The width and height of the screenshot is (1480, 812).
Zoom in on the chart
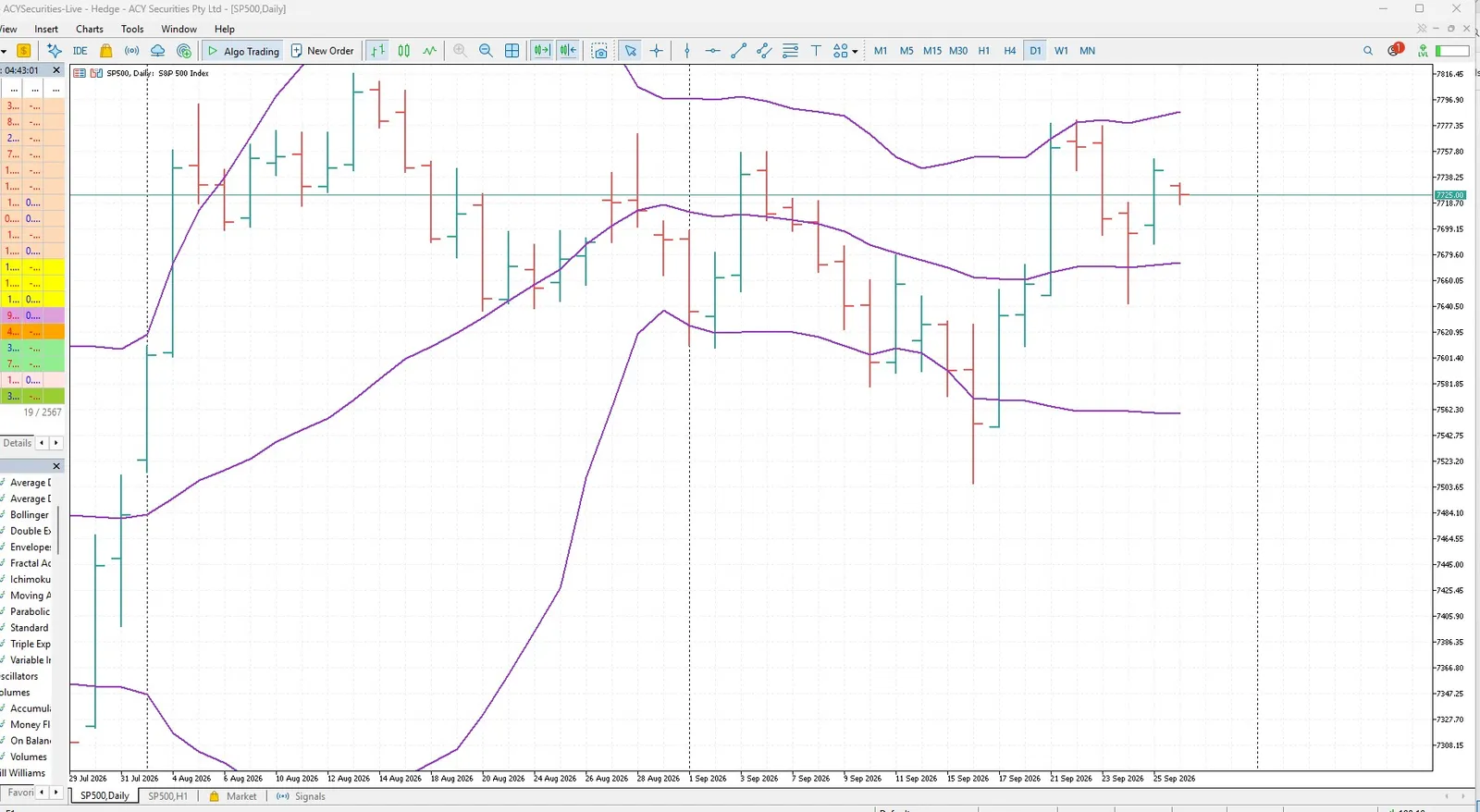click(460, 51)
